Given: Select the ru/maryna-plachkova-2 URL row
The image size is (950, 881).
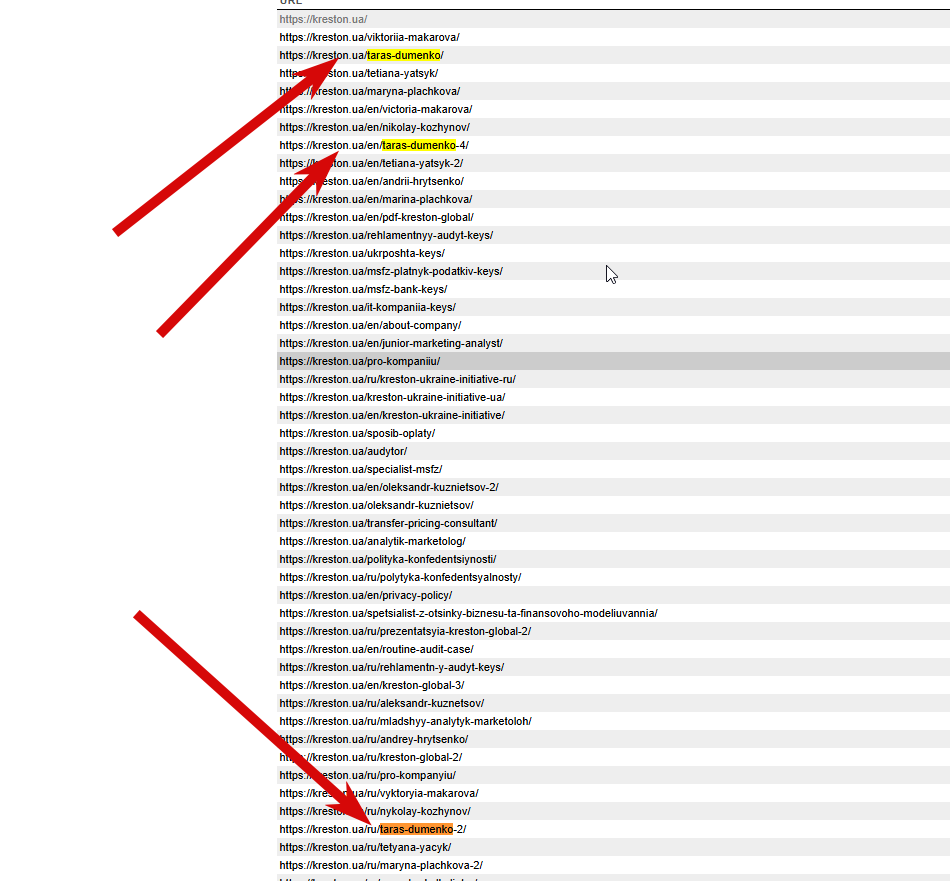Looking at the screenshot, I should [613, 865].
